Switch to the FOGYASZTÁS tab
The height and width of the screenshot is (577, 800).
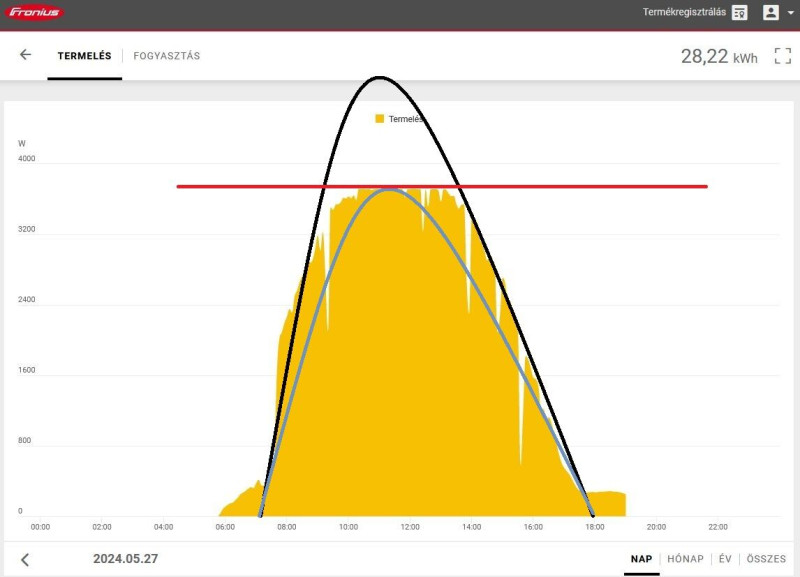click(167, 56)
